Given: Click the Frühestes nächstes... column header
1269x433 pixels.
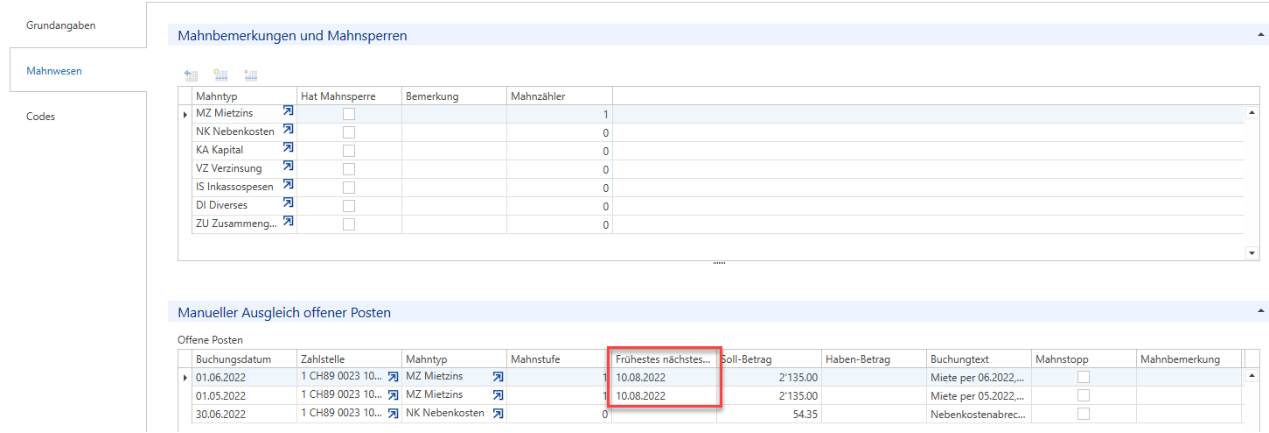Looking at the screenshot, I should tap(664, 358).
